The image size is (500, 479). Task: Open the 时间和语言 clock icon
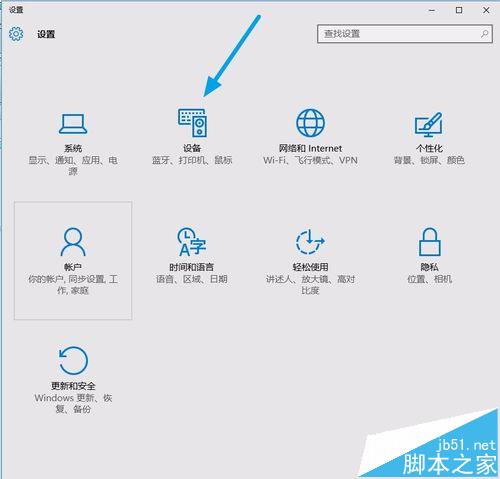coord(192,242)
